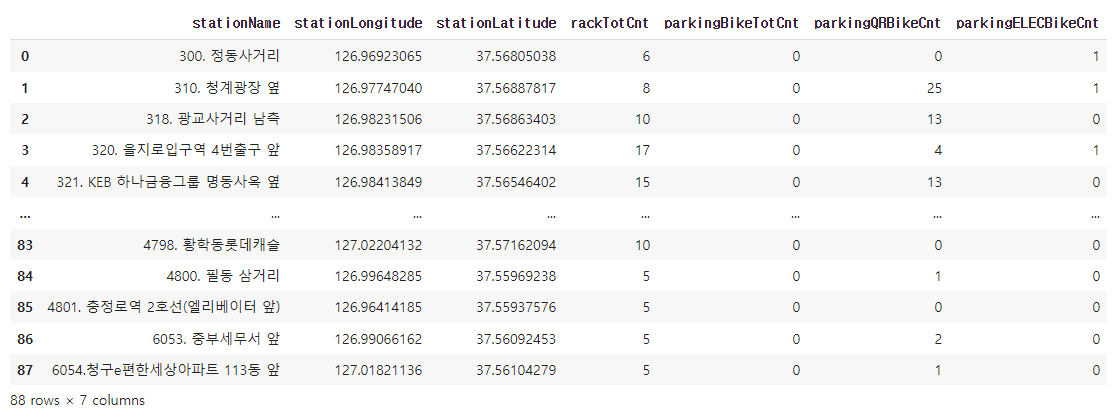Select station name 318. 광교사거리 남측

(214, 119)
